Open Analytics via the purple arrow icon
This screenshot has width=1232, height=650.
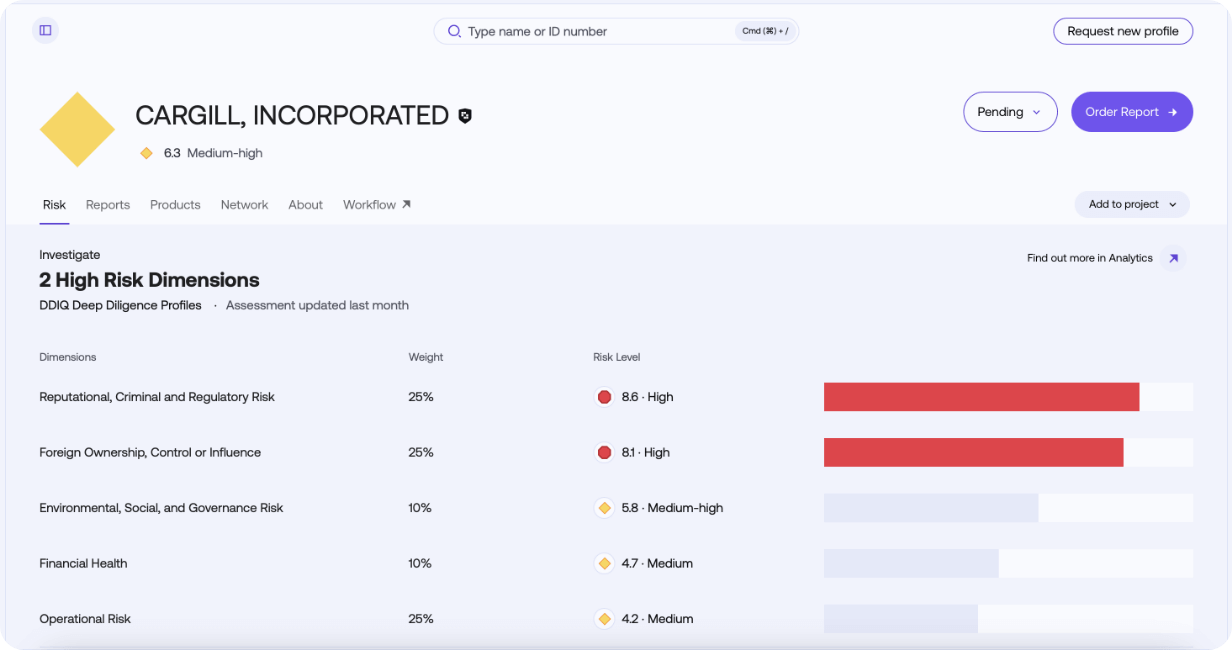coord(1174,258)
